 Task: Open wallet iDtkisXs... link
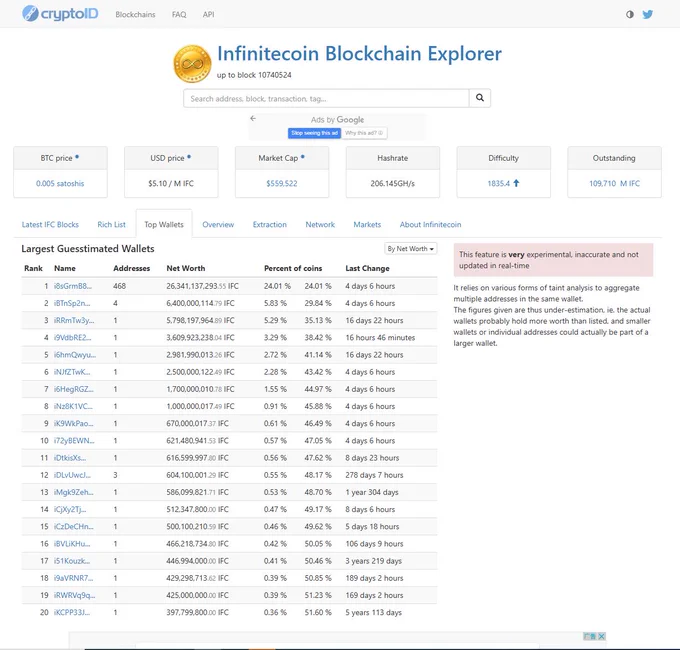70,458
